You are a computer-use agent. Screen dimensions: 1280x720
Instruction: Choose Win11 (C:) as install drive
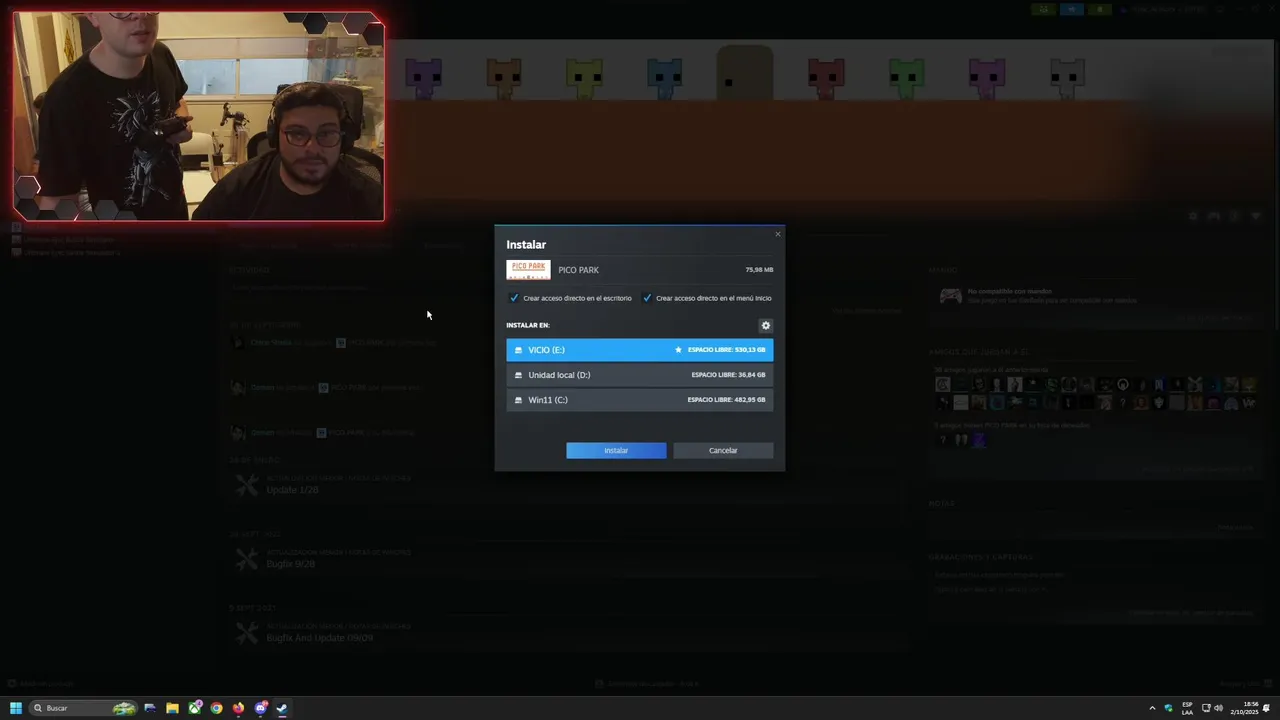(639, 400)
